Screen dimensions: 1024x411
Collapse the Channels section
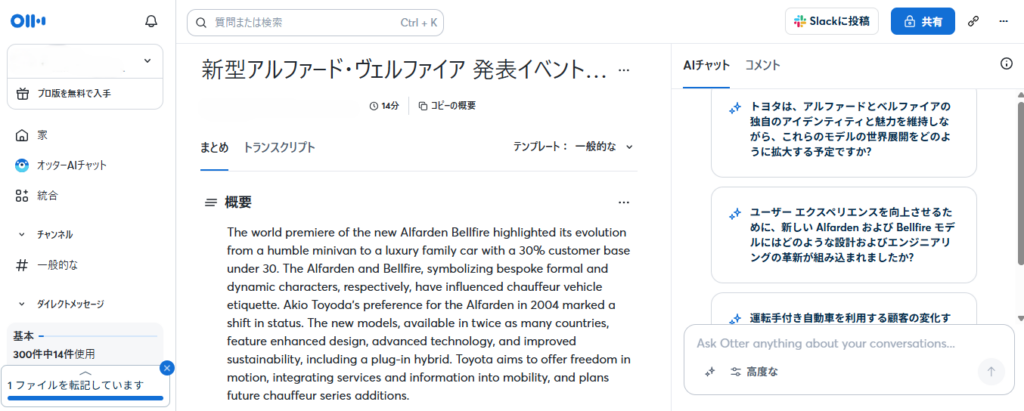(22, 234)
